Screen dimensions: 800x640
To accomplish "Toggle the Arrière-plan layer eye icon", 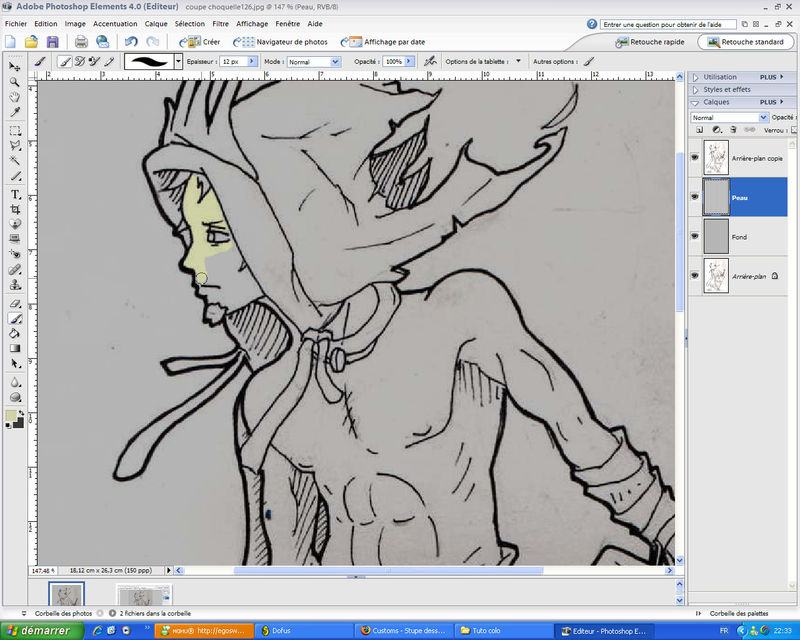I will click(x=694, y=276).
